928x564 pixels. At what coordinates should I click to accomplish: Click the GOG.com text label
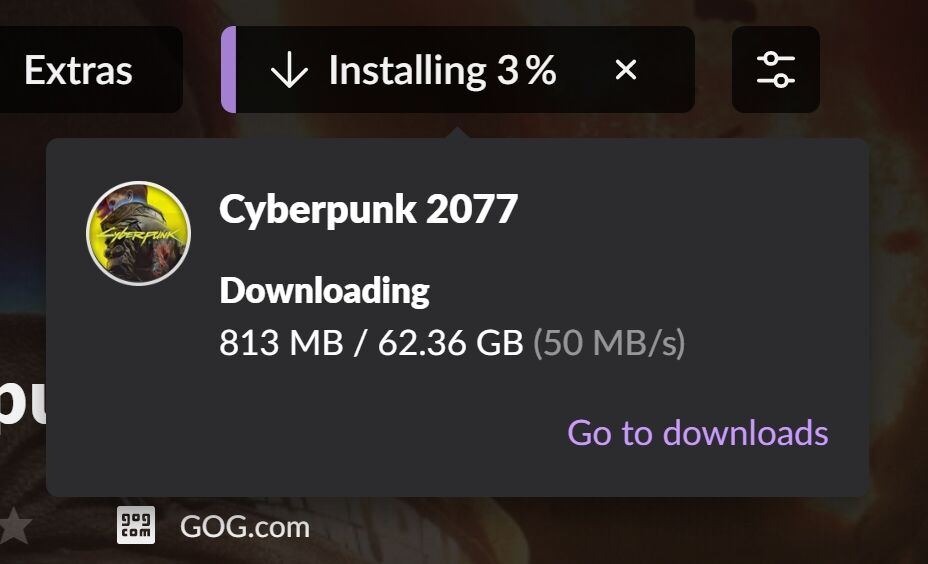click(x=244, y=527)
